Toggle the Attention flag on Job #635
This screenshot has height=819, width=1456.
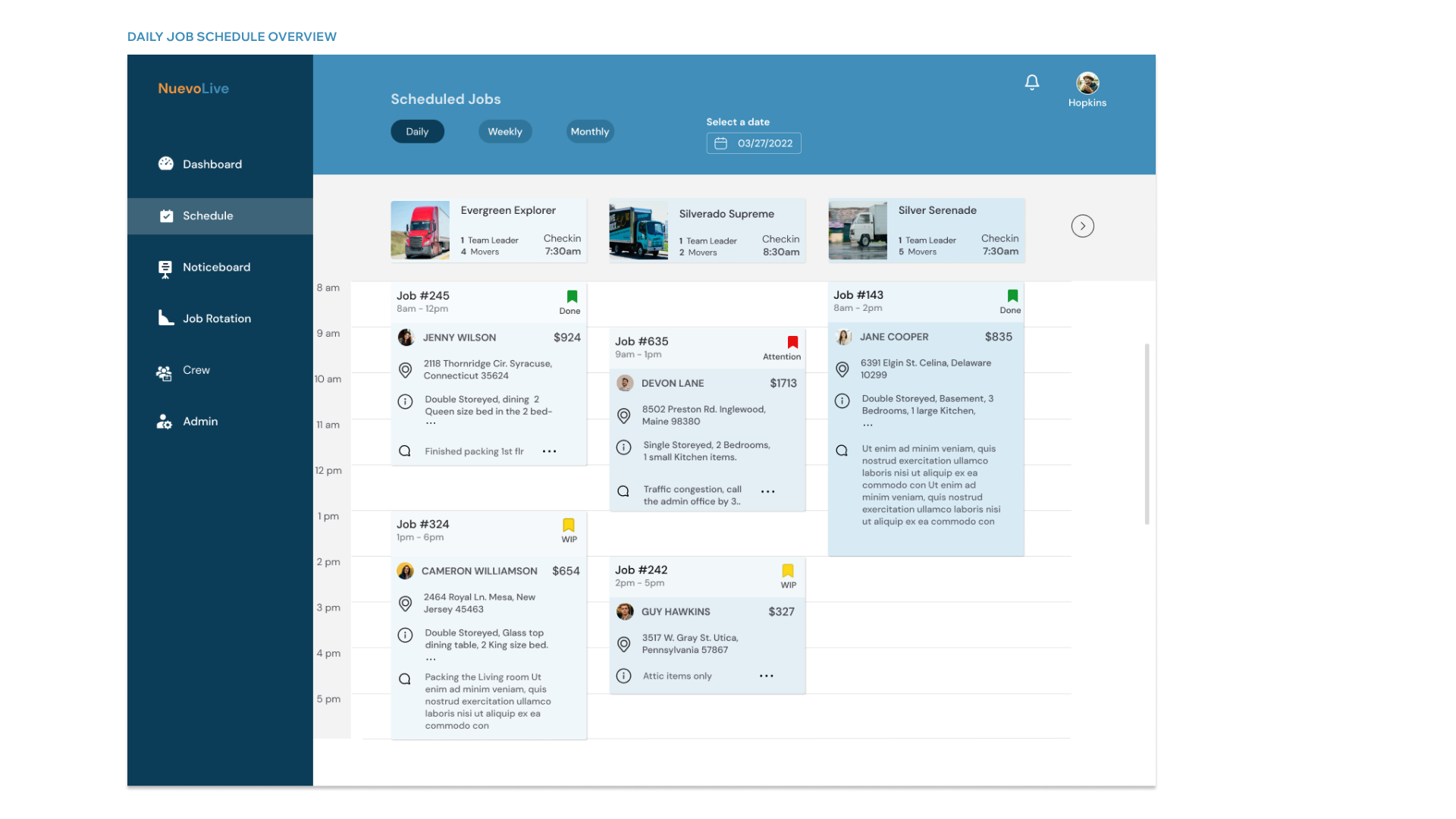click(x=792, y=342)
